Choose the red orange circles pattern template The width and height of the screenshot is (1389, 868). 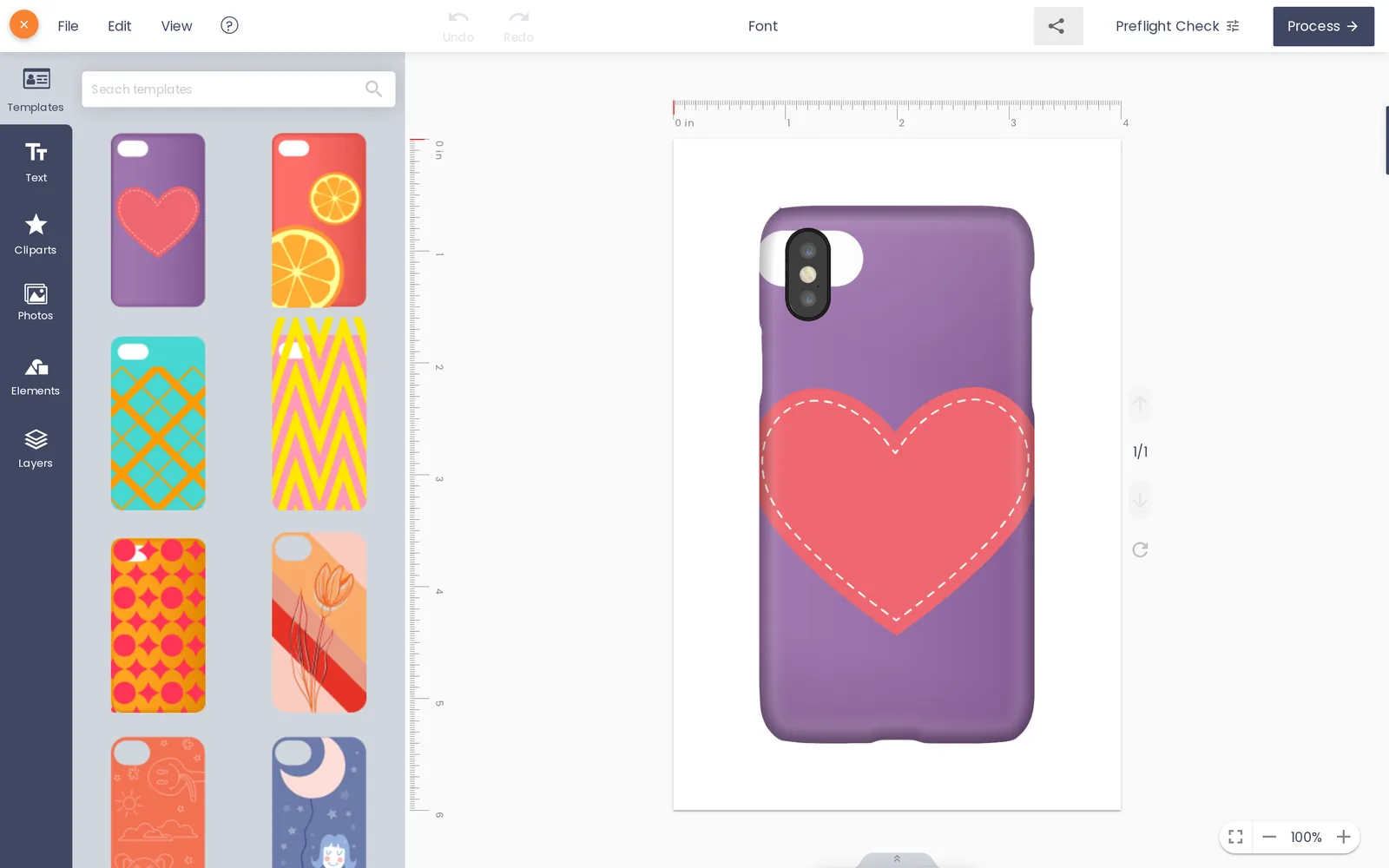coord(158,625)
